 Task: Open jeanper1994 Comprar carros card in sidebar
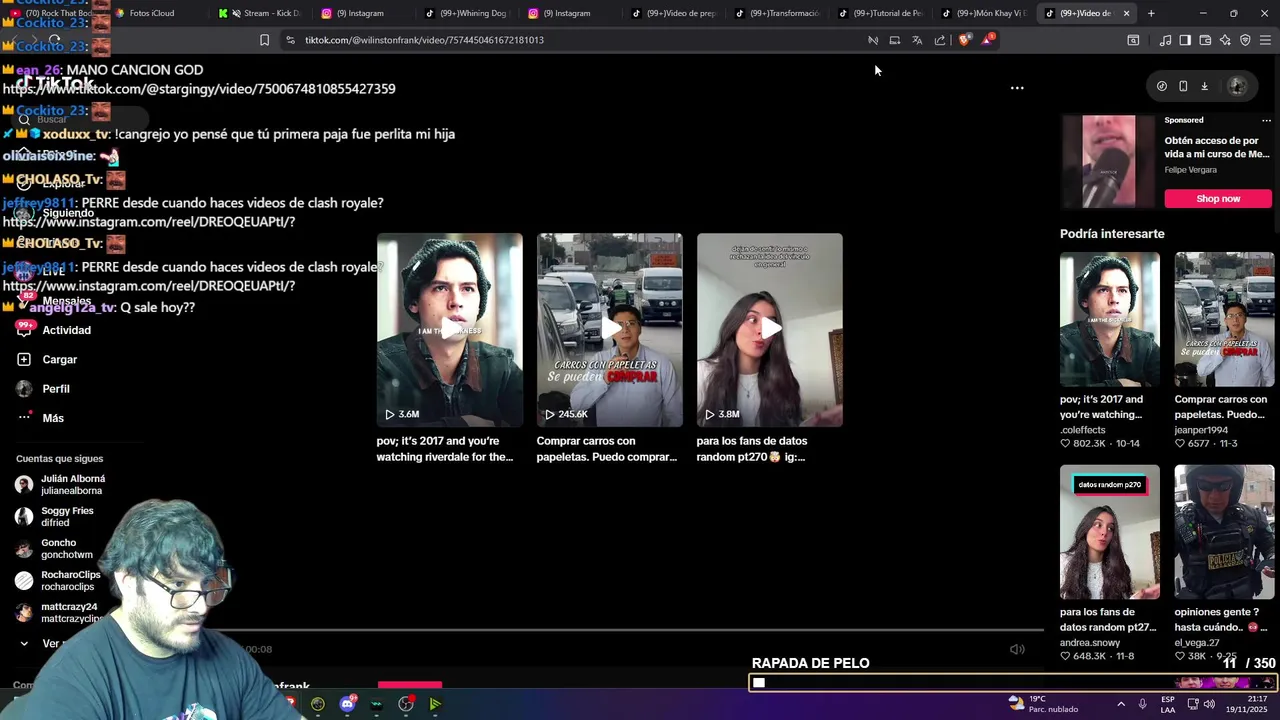1224,350
